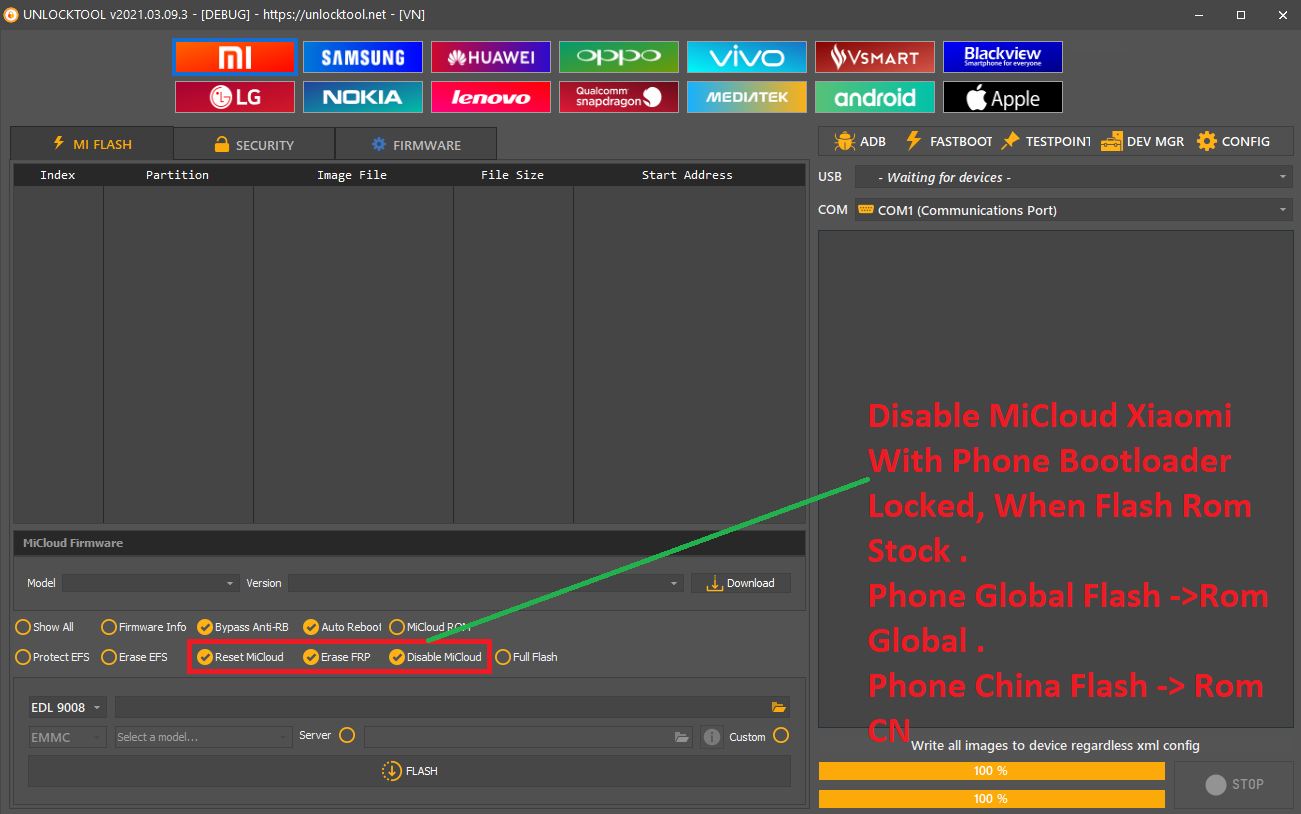Click the Image File column header
This screenshot has width=1301, height=814.
point(353,175)
